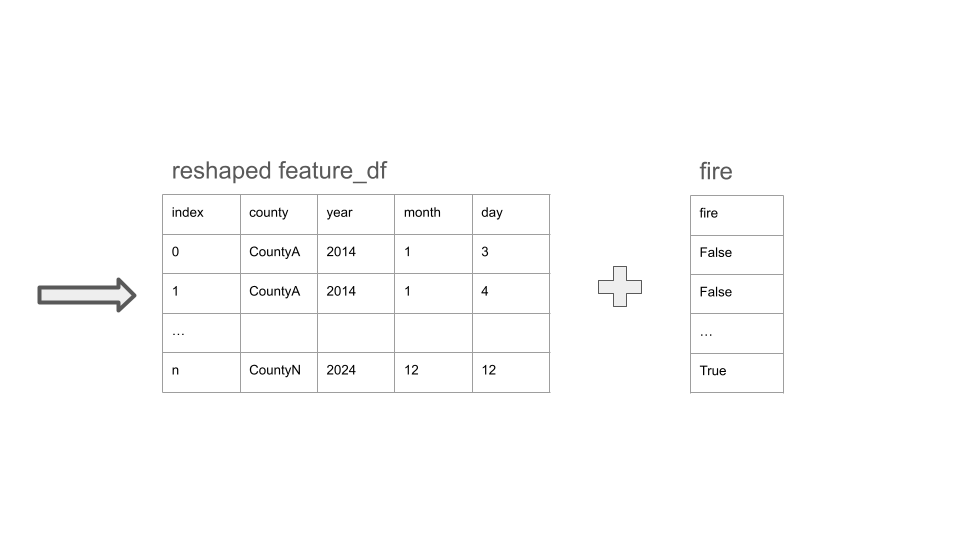Click the 'reshaped feature_df' title
The width and height of the screenshot is (960, 540).
tap(279, 171)
